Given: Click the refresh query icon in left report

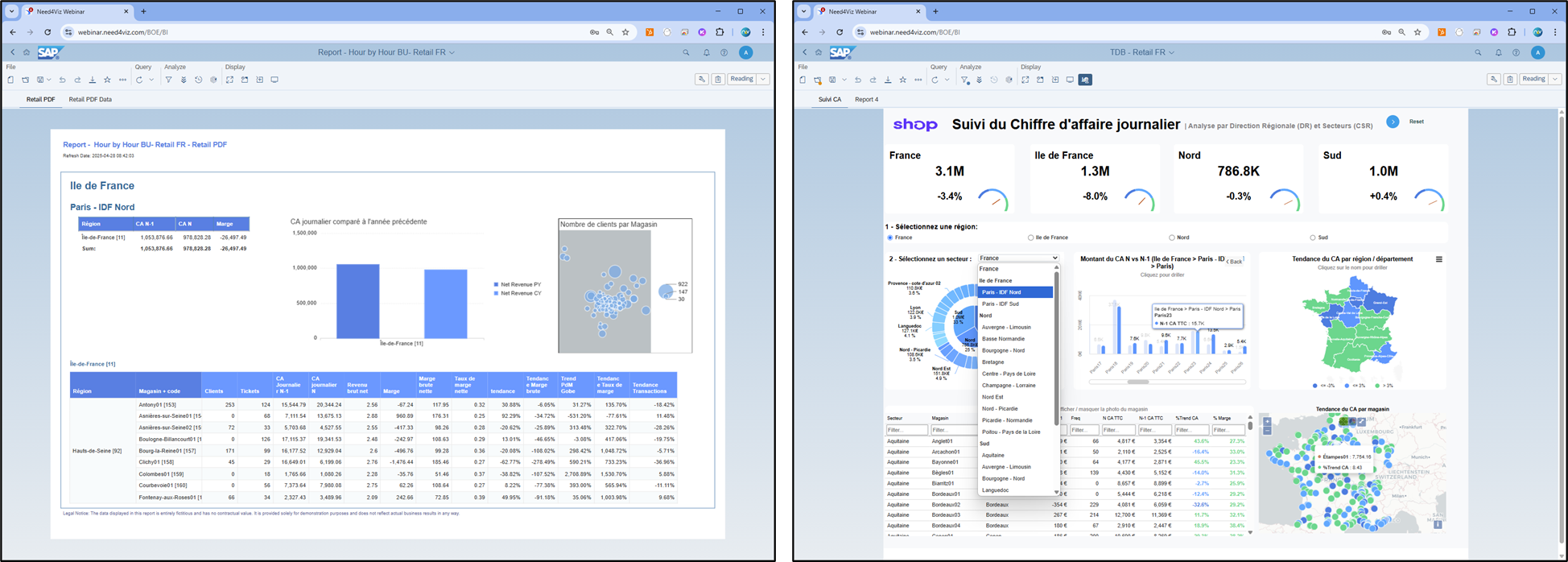Looking at the screenshot, I should point(139,80).
